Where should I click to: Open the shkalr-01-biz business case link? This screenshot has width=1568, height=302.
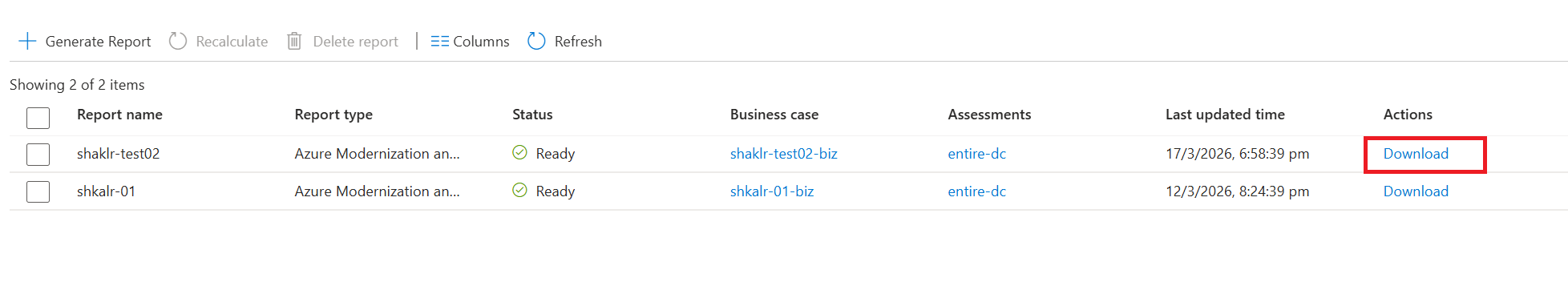(x=772, y=191)
